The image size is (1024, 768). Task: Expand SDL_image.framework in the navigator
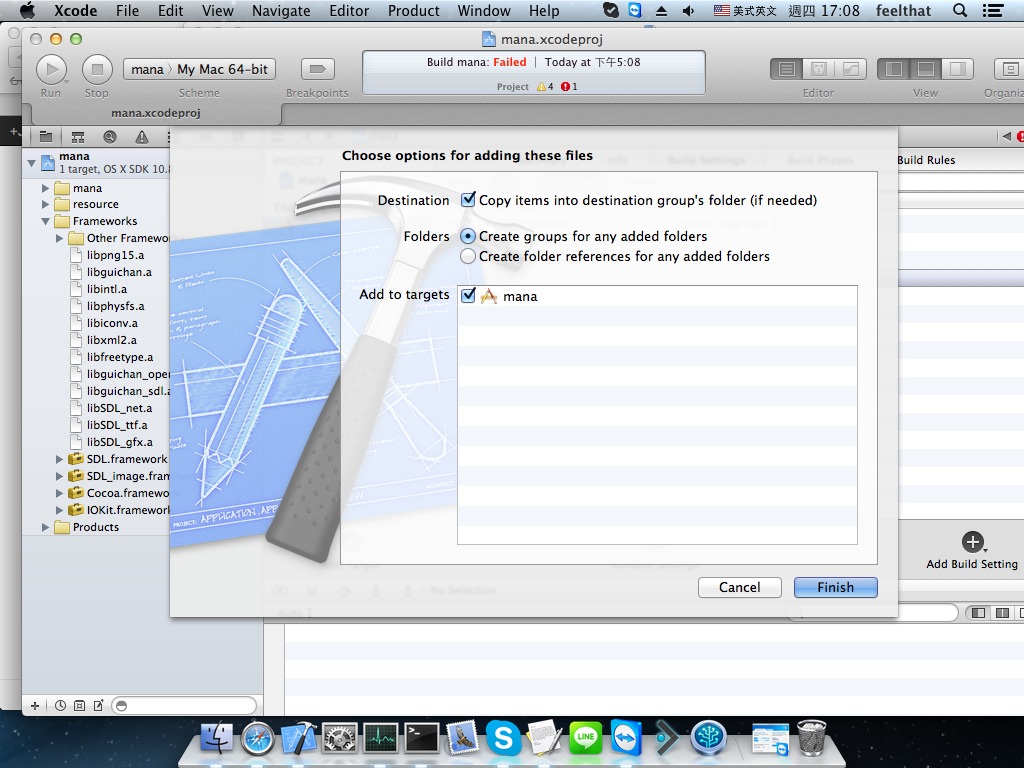coord(59,476)
